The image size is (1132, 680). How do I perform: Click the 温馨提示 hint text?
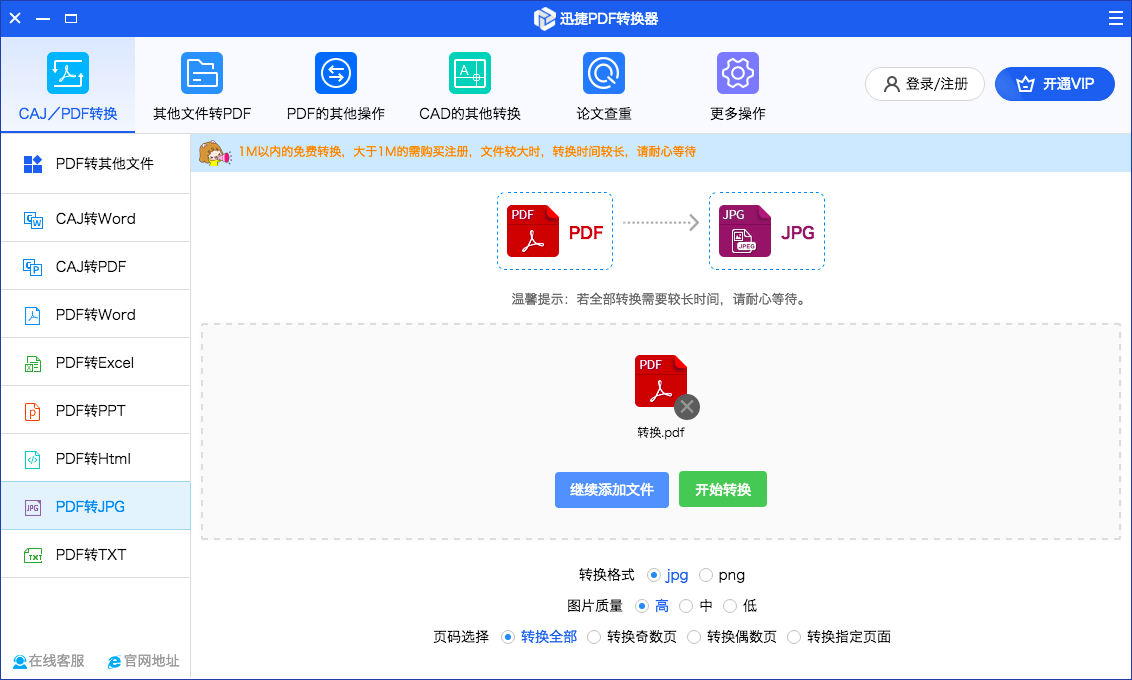(x=658, y=300)
